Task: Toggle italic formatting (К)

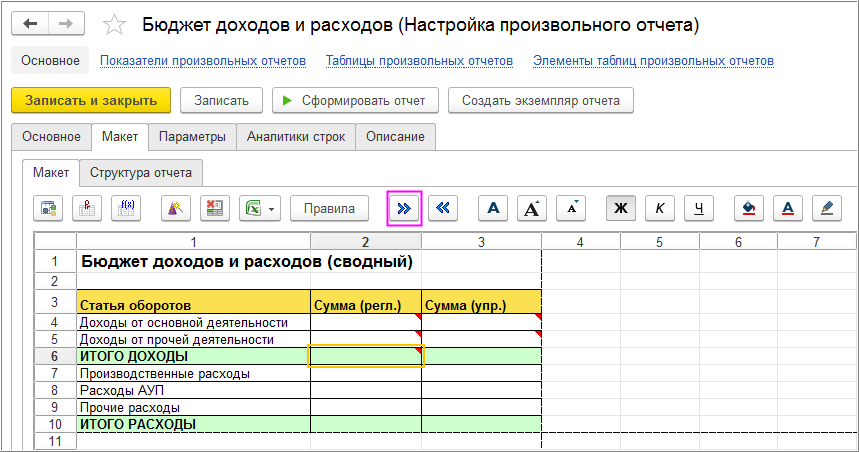Action: coord(660,208)
